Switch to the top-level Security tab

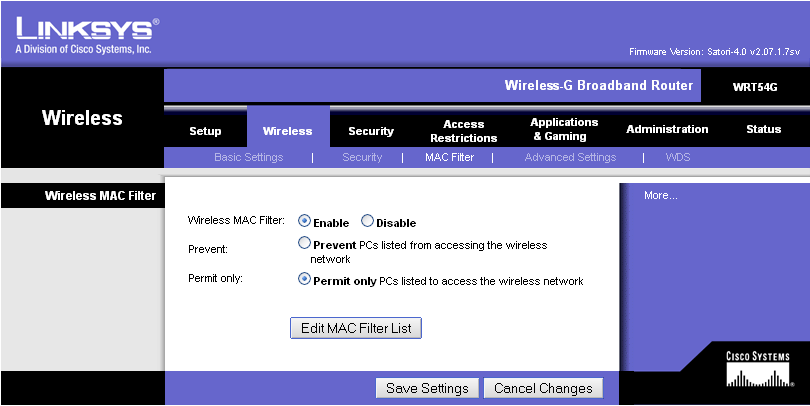tap(371, 131)
